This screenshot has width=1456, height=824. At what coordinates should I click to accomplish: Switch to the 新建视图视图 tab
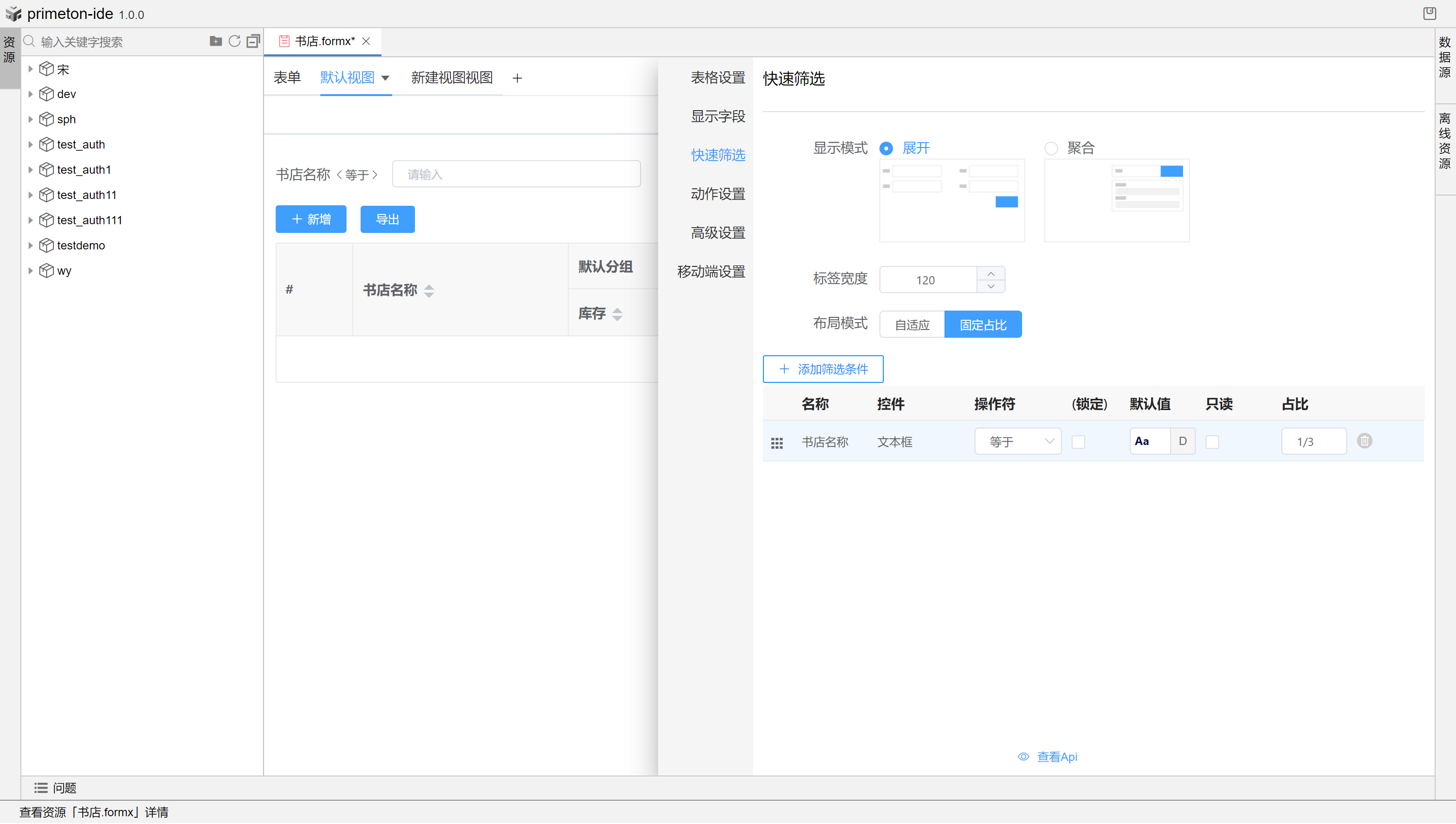pos(451,78)
